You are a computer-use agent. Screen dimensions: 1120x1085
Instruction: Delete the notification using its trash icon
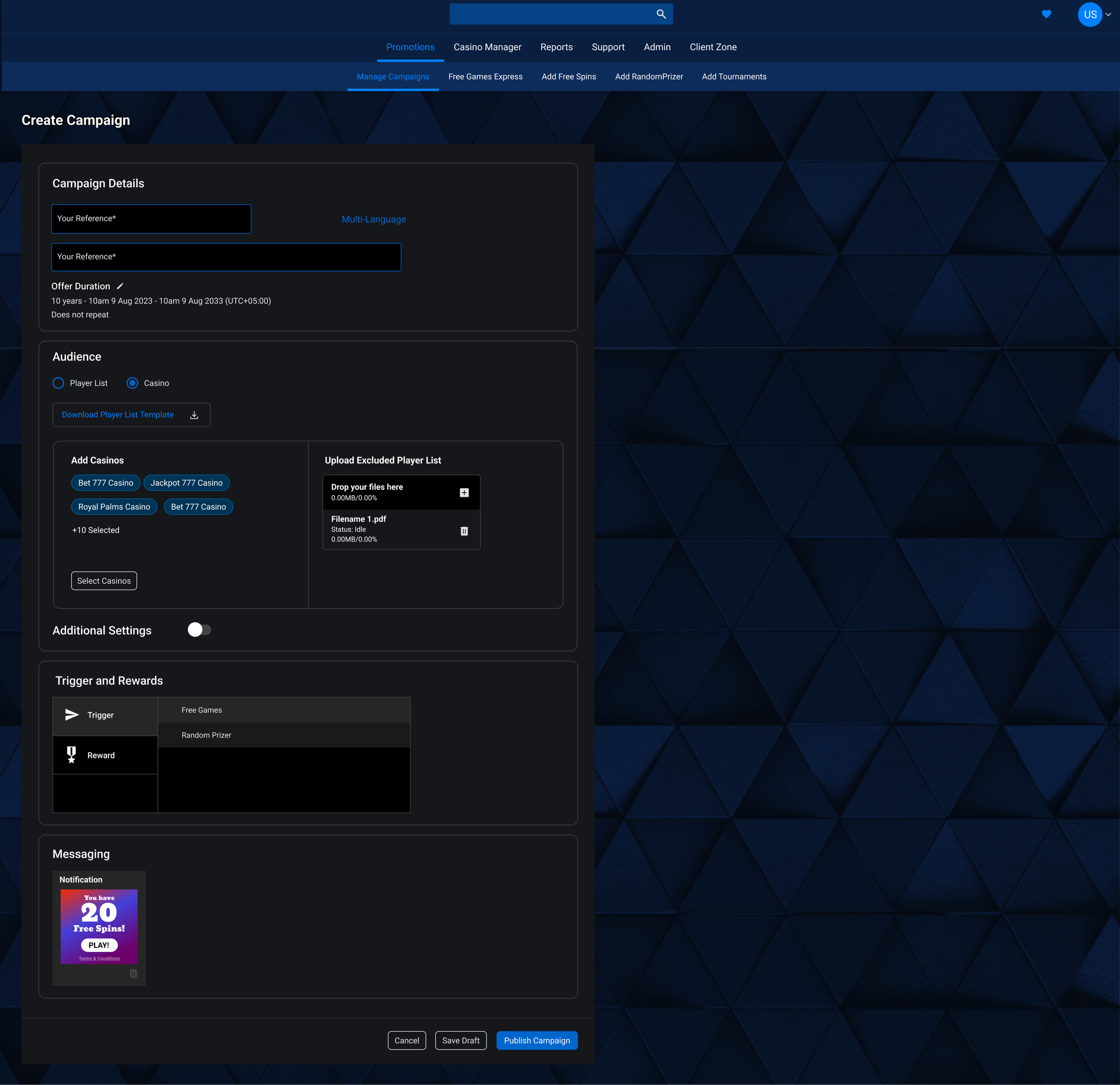(133, 973)
